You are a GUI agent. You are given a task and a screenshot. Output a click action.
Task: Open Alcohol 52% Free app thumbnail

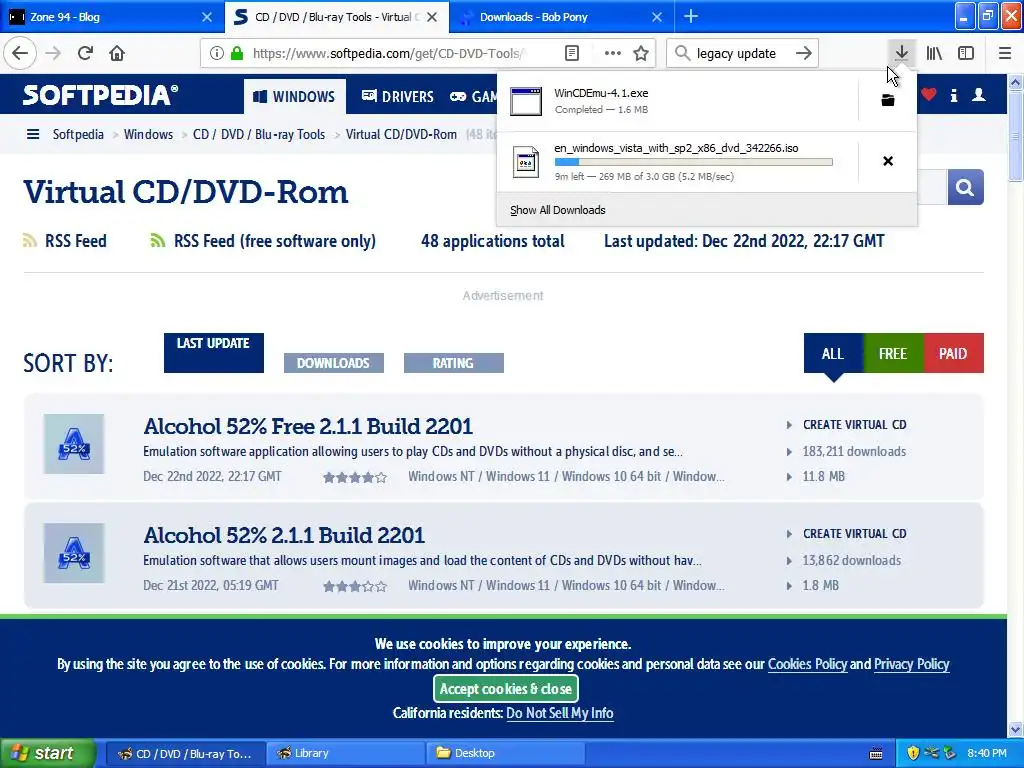click(x=74, y=444)
